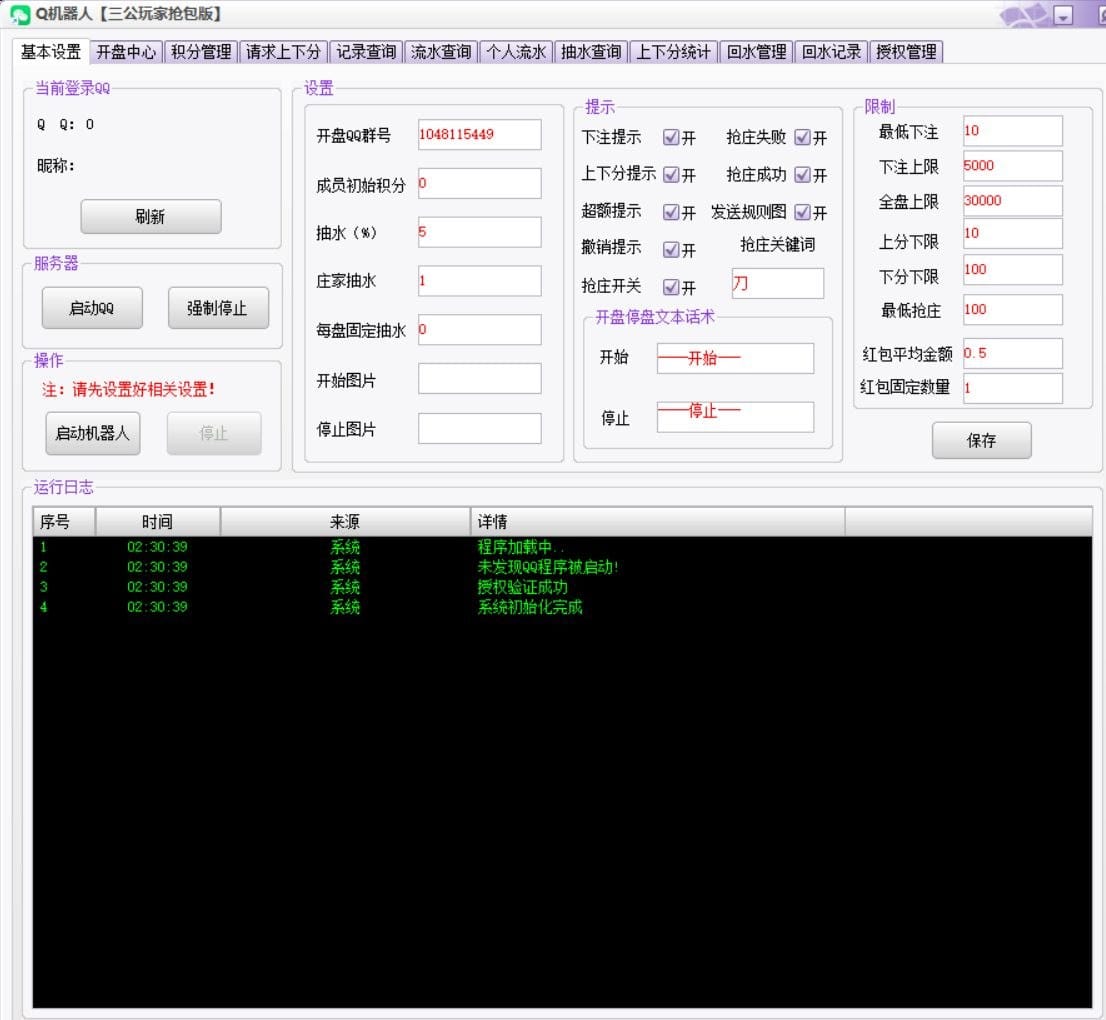Image resolution: width=1106 pixels, height=1020 pixels.
Task: Click the 停止图片 input field
Action: coord(480,428)
